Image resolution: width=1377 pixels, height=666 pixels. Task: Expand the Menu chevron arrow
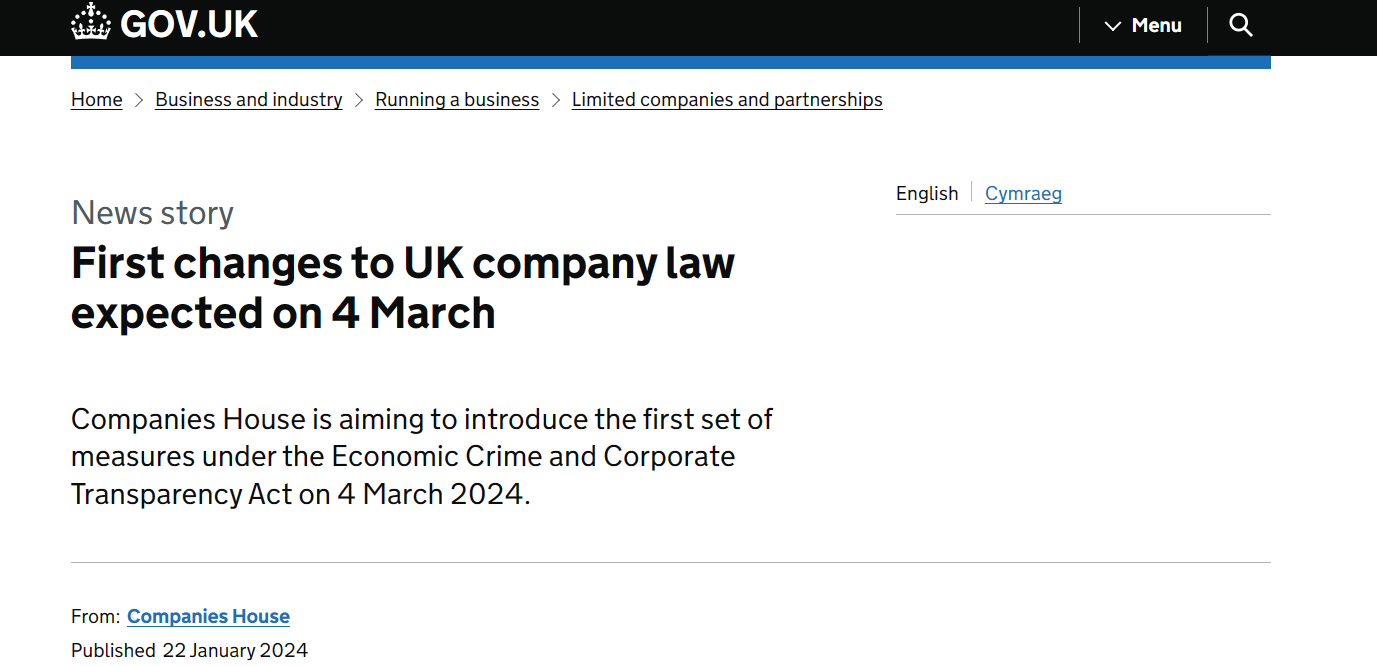tap(1112, 26)
